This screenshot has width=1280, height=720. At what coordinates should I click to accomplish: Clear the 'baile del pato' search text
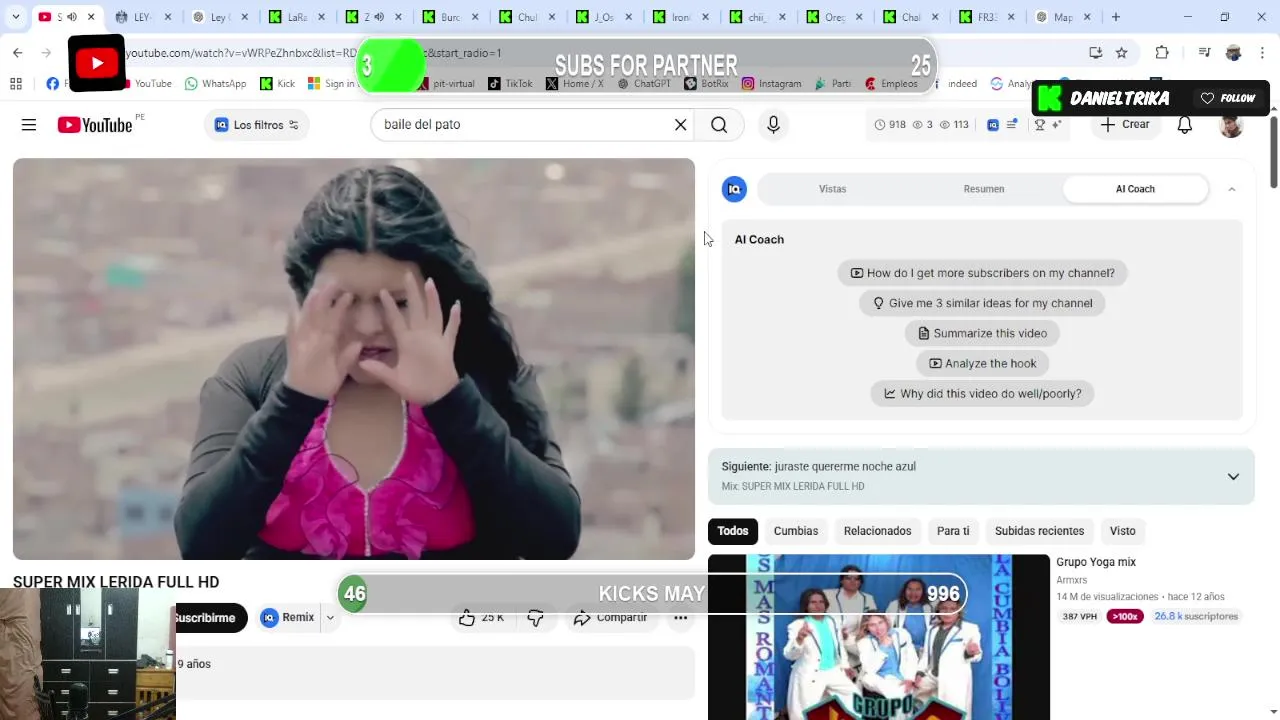(680, 125)
